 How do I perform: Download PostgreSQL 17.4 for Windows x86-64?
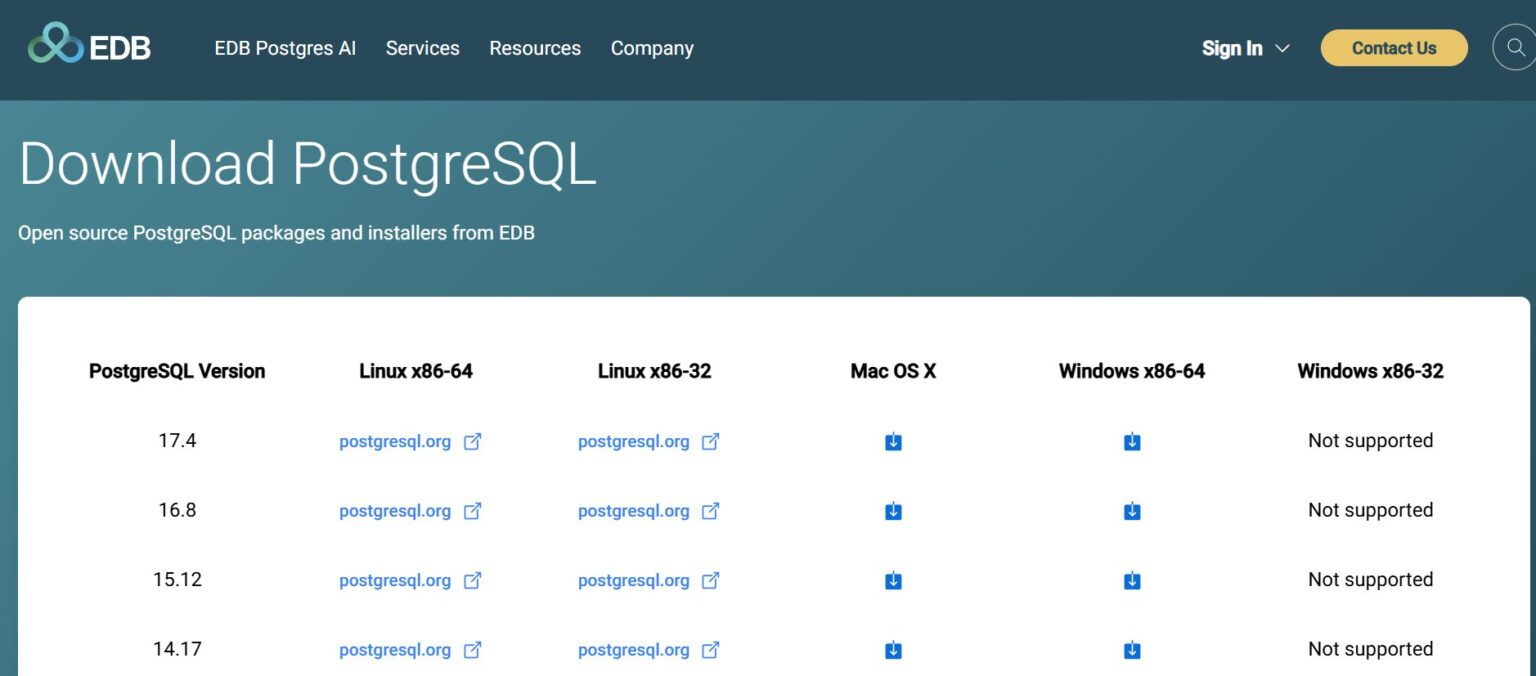click(x=1132, y=442)
